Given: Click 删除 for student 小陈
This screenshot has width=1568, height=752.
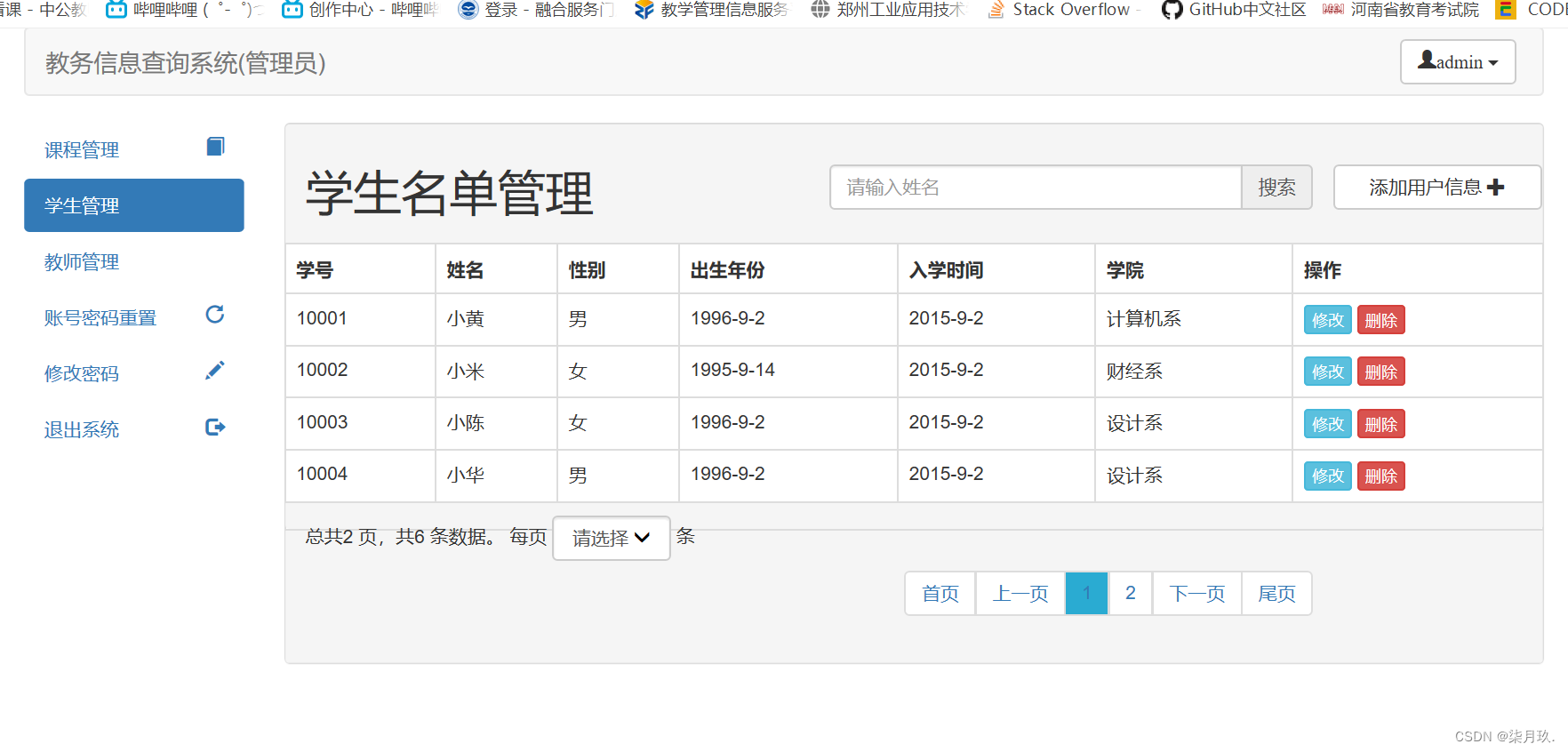Looking at the screenshot, I should pyautogui.click(x=1380, y=424).
